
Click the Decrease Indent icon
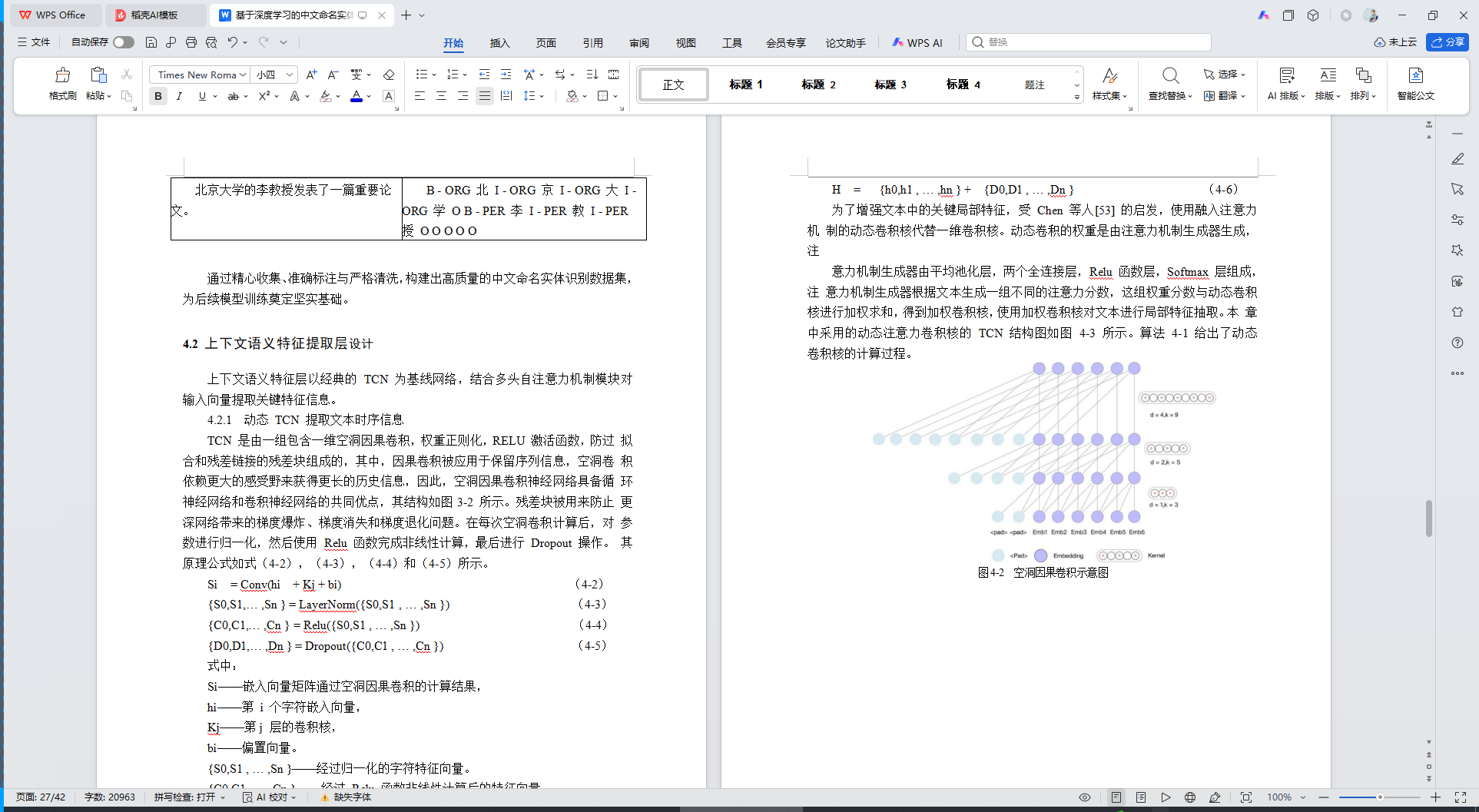(x=484, y=75)
